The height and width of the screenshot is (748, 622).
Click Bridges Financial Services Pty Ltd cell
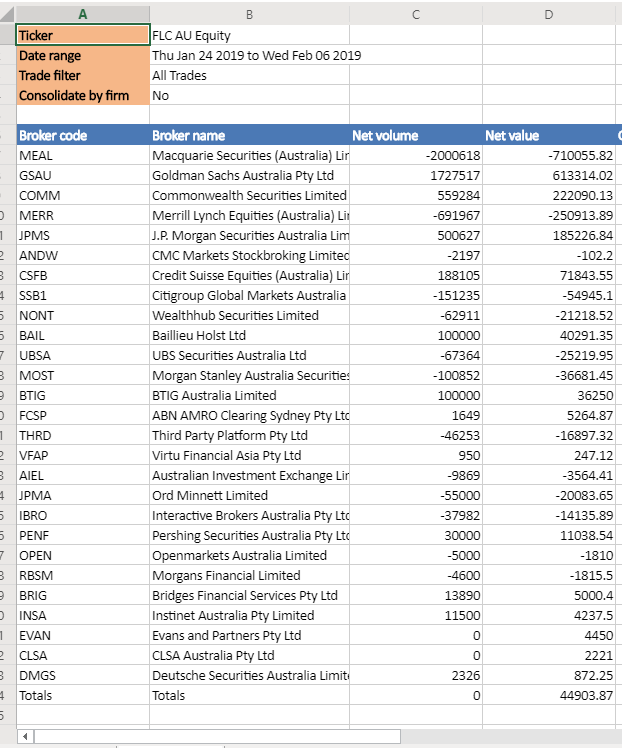click(249, 596)
